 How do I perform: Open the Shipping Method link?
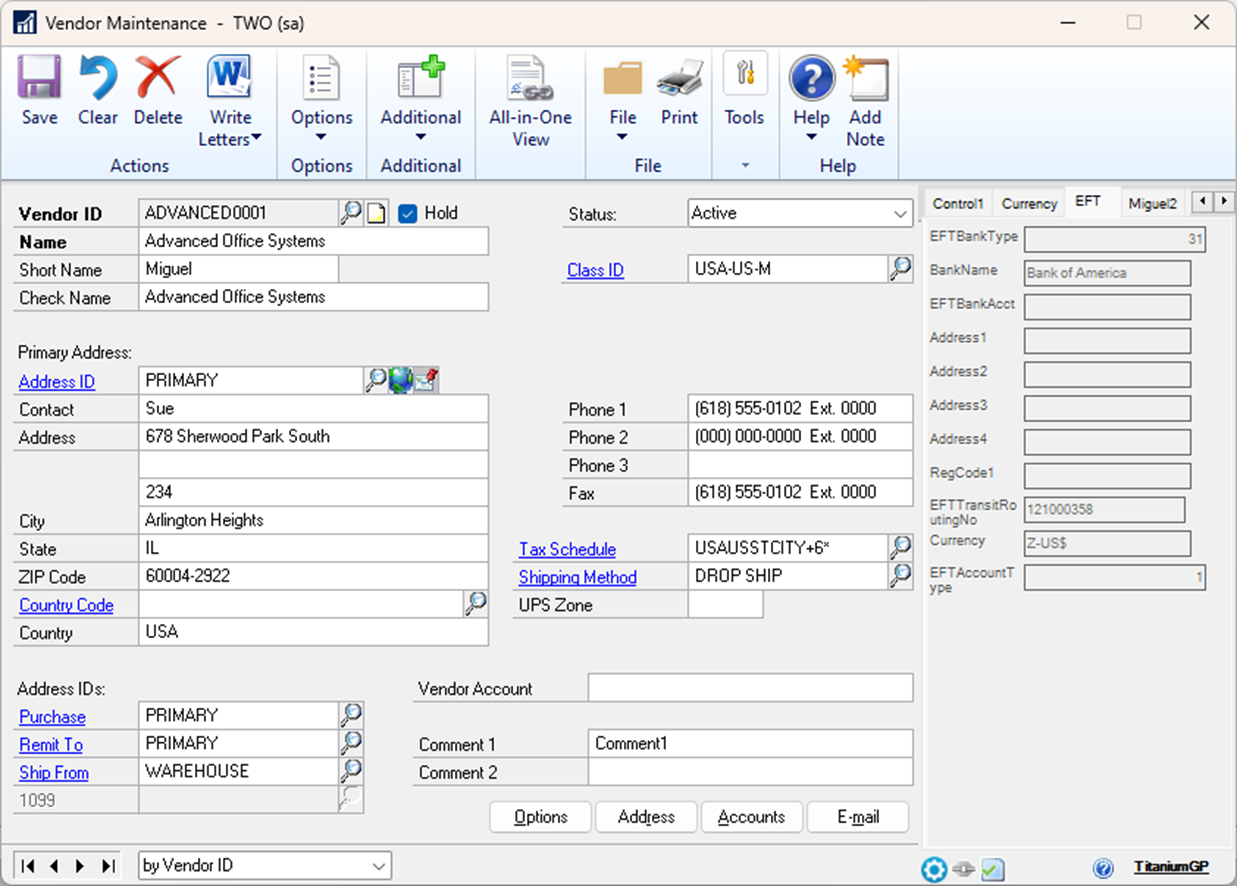pyautogui.click(x=577, y=577)
